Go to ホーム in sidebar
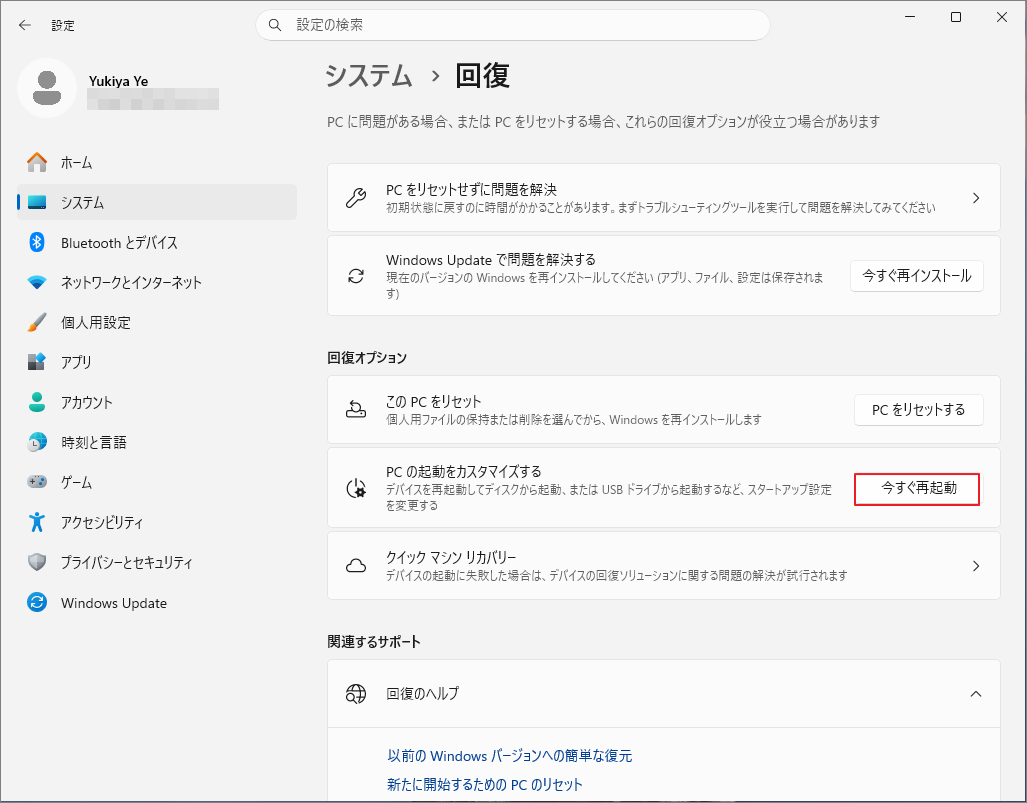The image size is (1027, 803). pyautogui.click(x=157, y=162)
